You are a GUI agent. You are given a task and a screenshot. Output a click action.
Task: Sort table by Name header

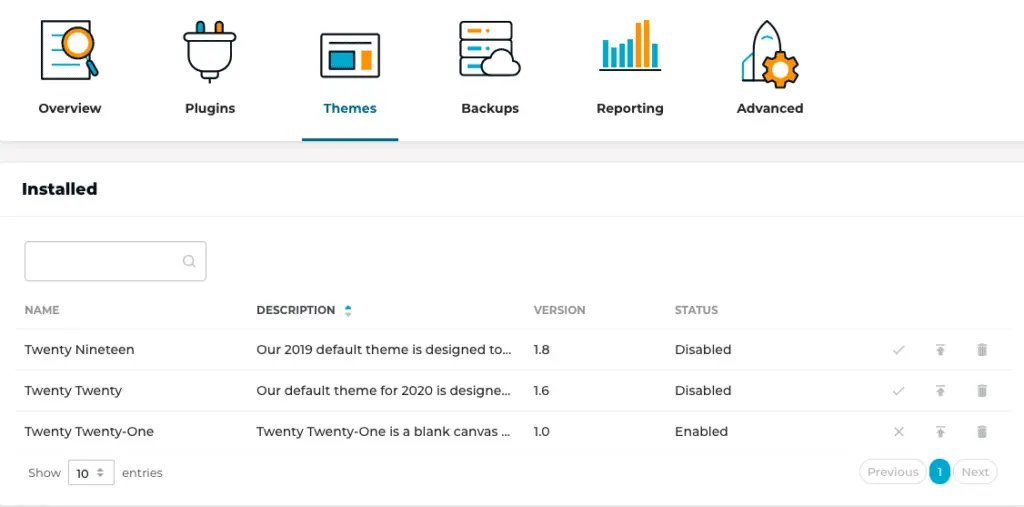click(42, 310)
